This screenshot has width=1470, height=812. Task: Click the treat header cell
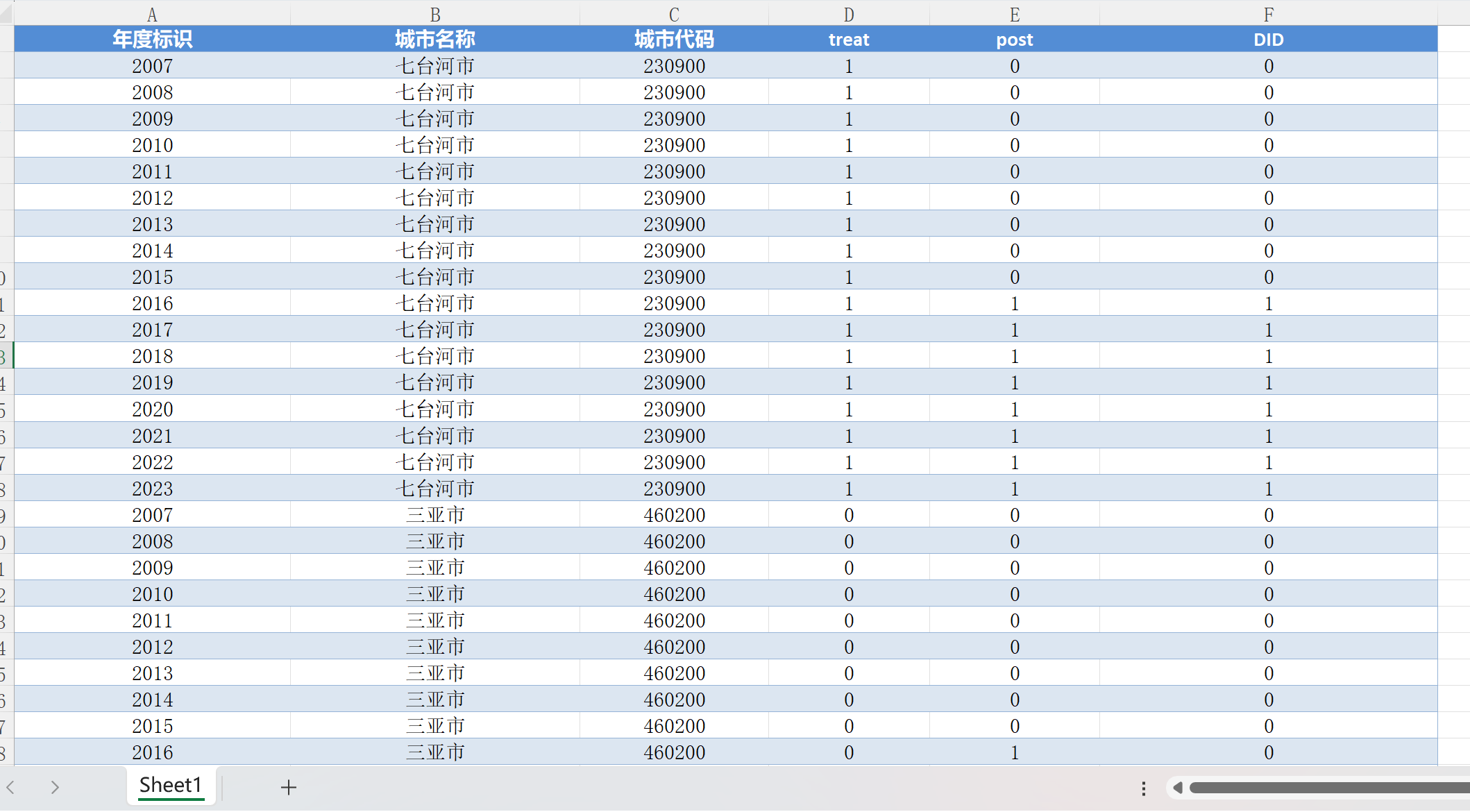tap(849, 40)
